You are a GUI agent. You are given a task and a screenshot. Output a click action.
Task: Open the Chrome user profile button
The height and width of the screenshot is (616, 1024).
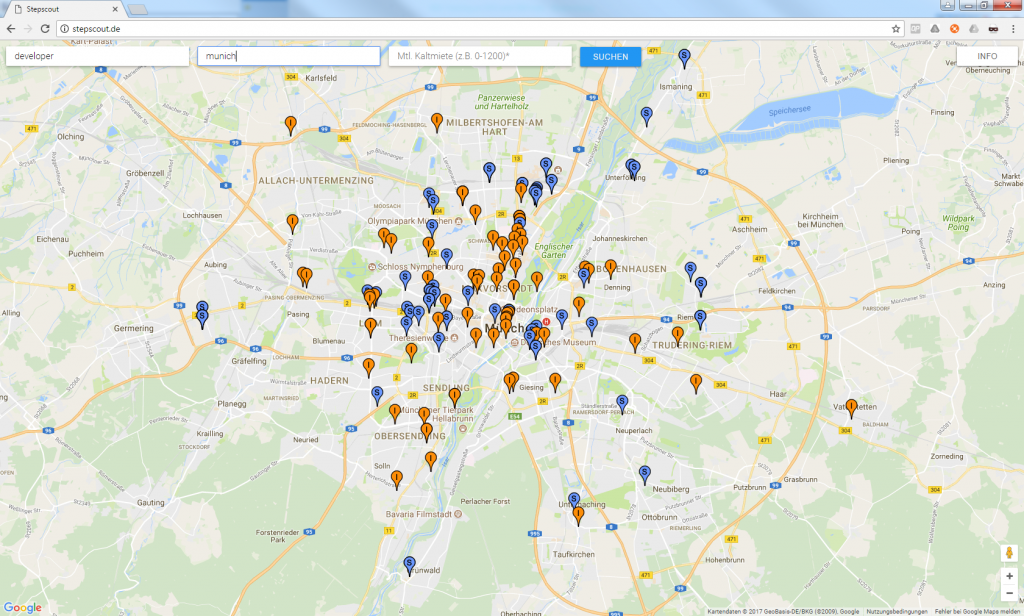(947, 5)
